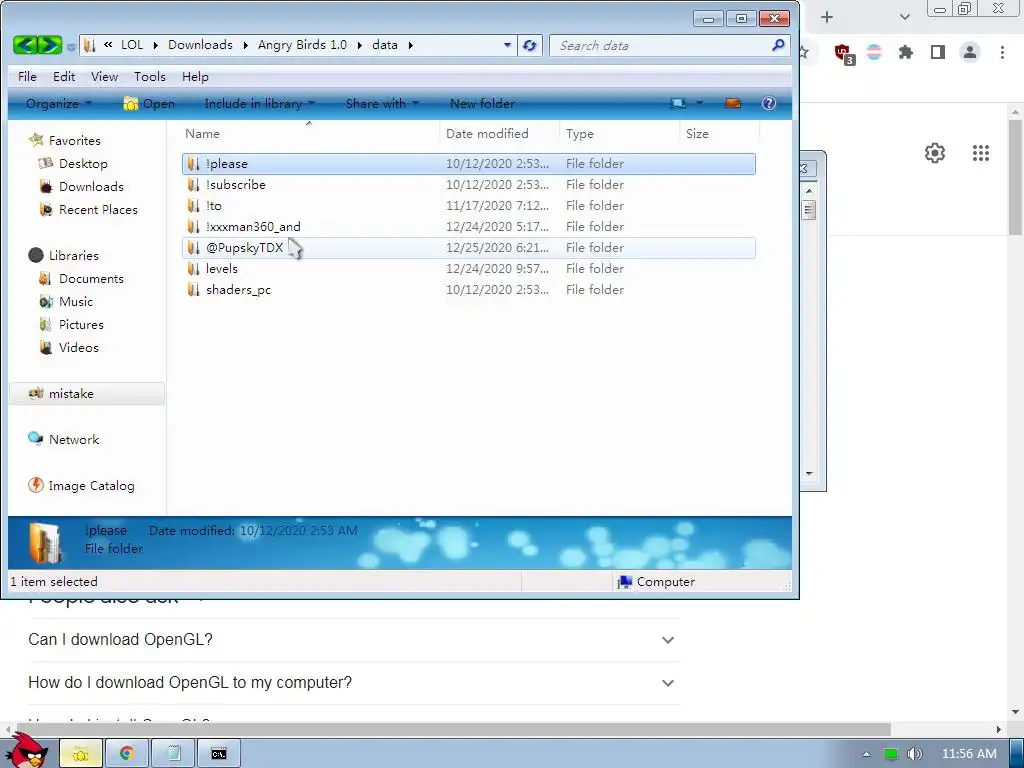The image size is (1024, 768).
Task: Open the Videos library
Action: click(x=78, y=347)
